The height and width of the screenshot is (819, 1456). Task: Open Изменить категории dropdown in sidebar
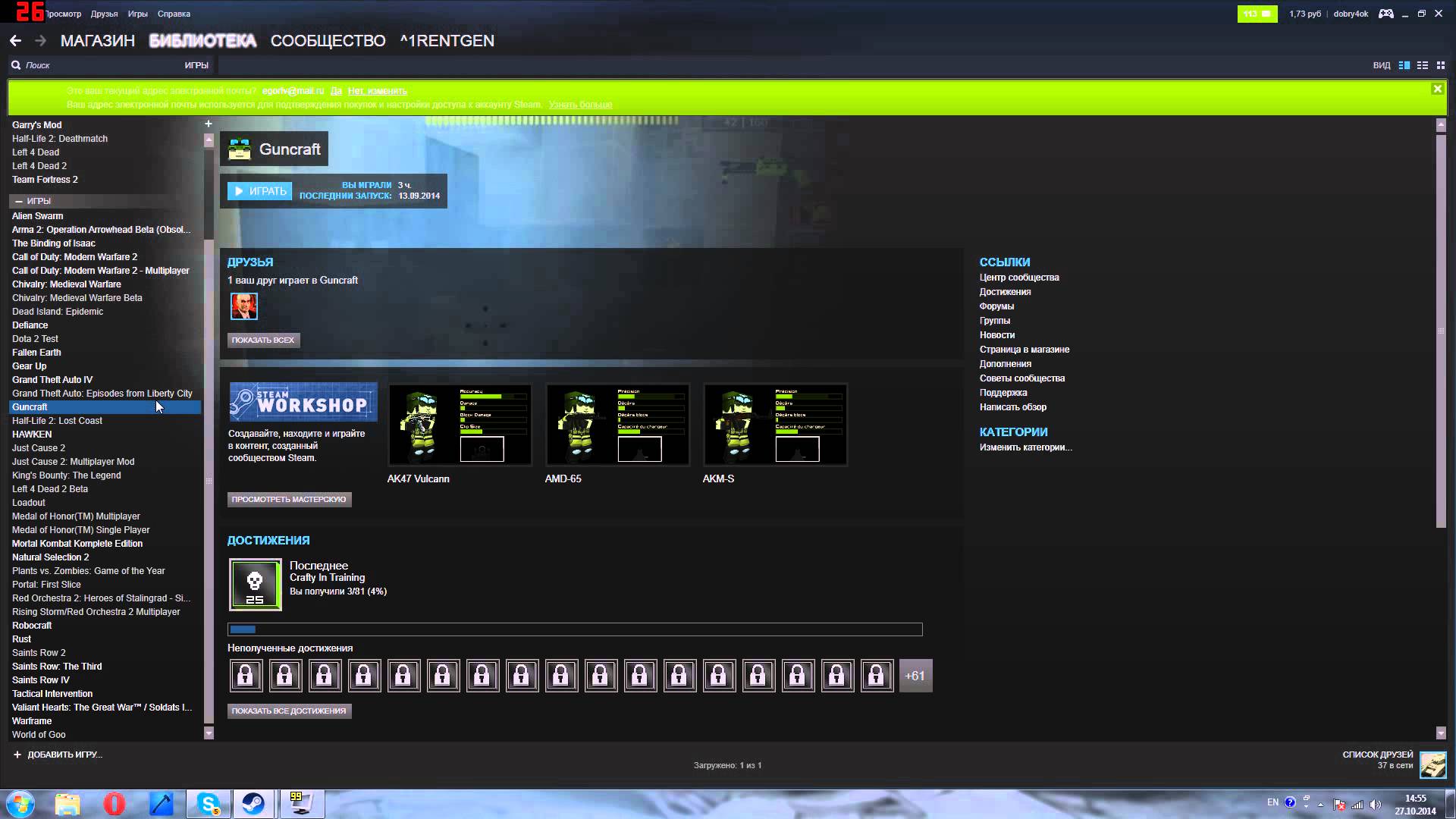pyautogui.click(x=1026, y=447)
